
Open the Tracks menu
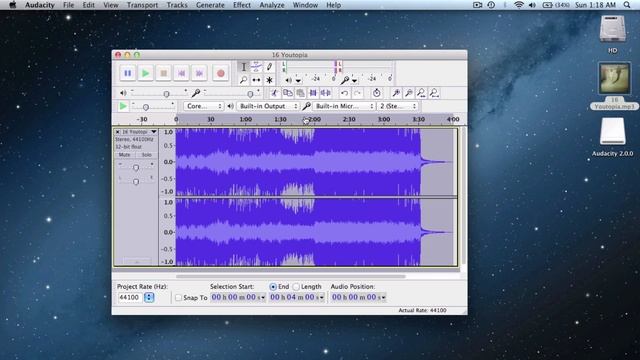(177, 5)
